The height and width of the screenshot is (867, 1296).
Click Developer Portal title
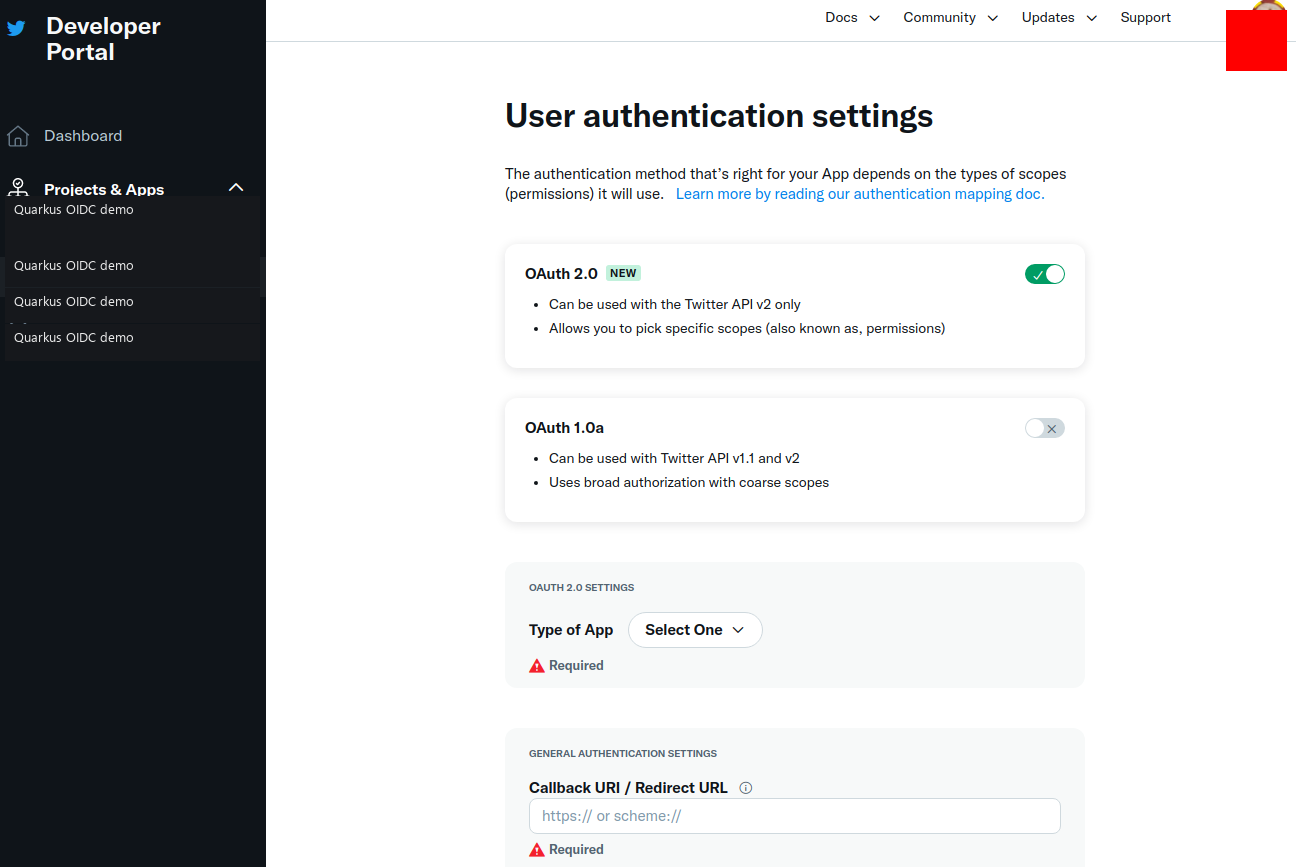pos(103,39)
